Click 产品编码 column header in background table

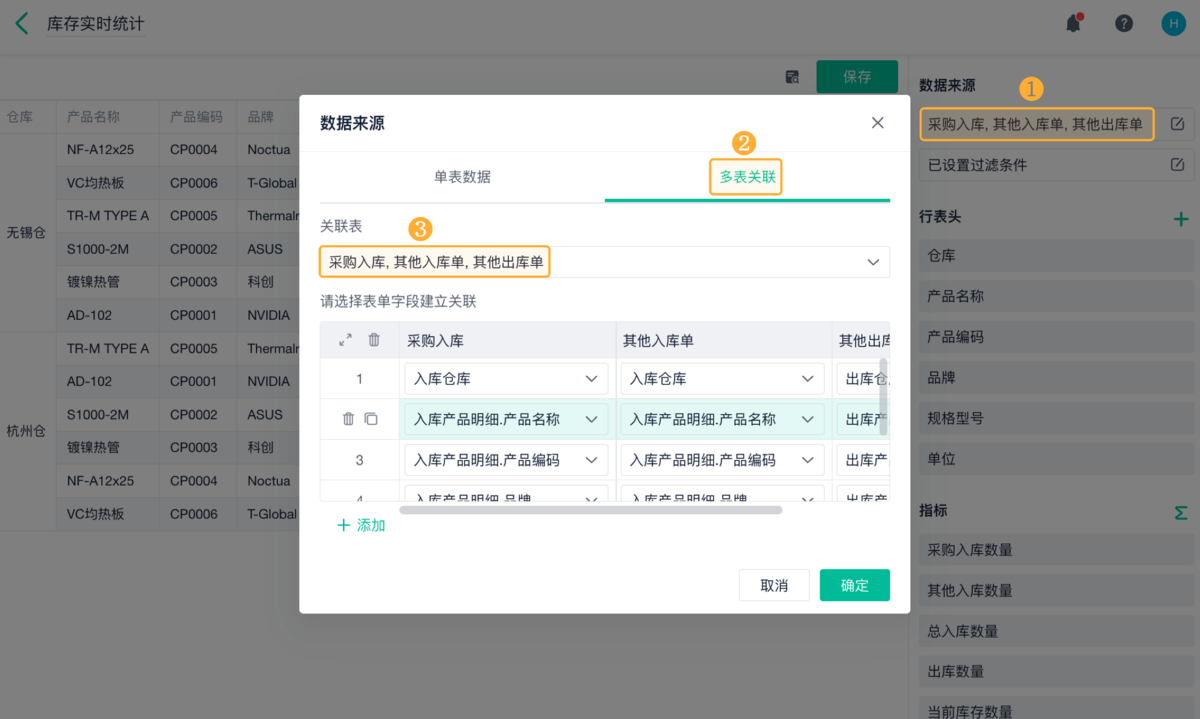[x=196, y=117]
